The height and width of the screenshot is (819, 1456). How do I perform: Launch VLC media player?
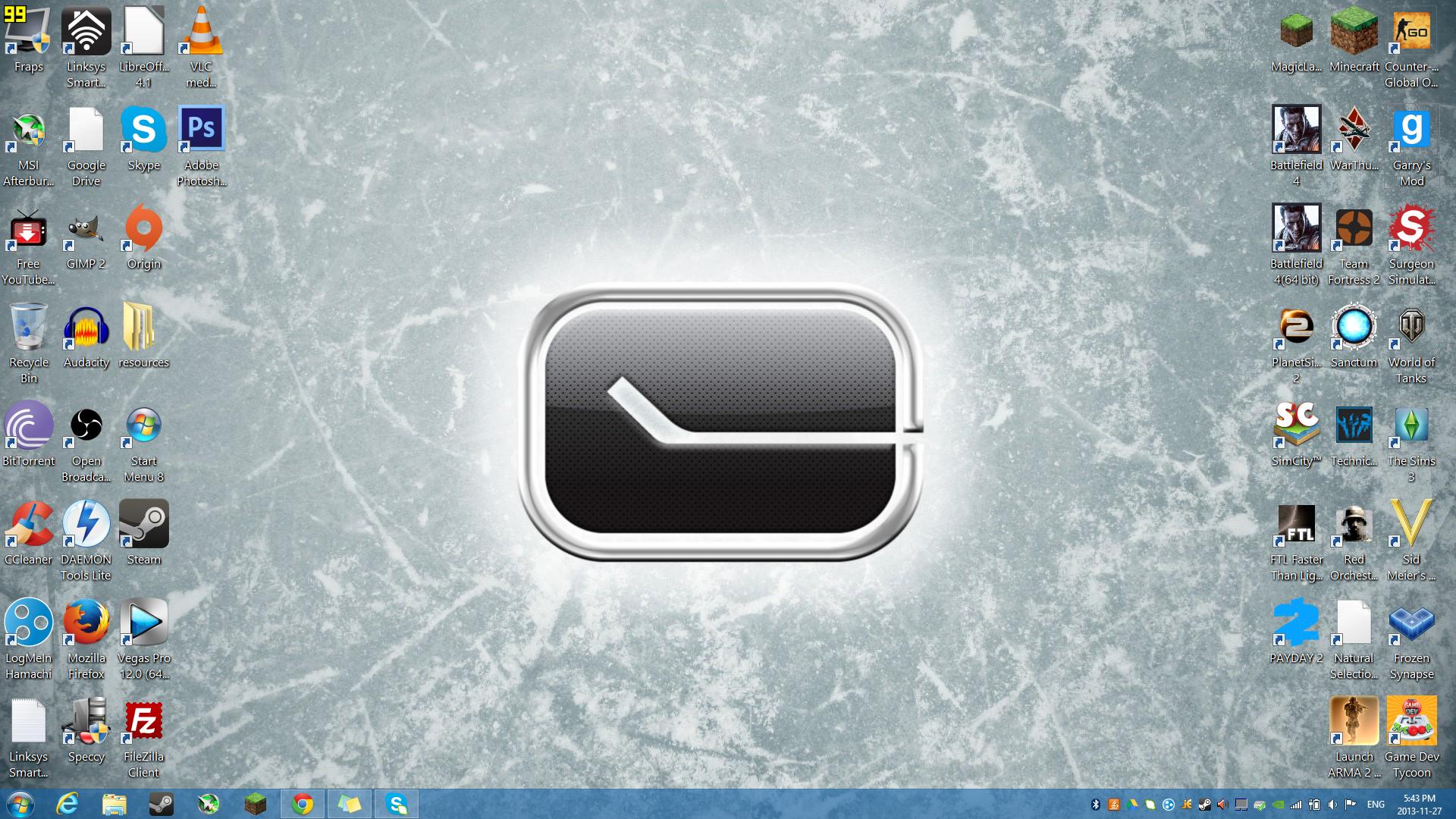pos(201,32)
